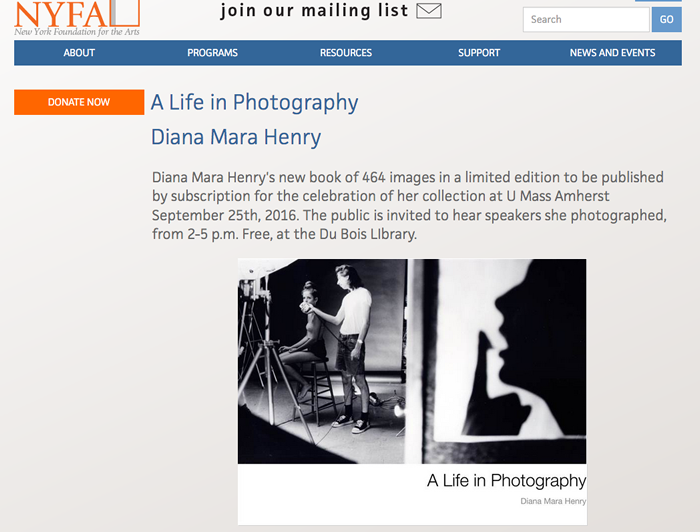Click the Diana Mara Henry book cover caption

pyautogui.click(x=553, y=501)
